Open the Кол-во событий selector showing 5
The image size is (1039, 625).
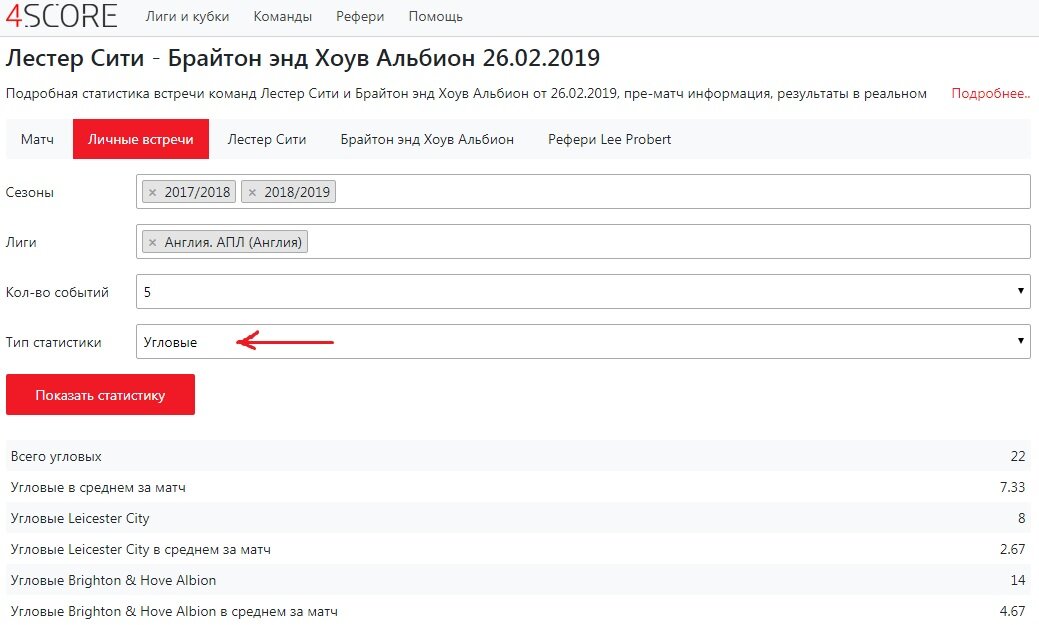580,291
